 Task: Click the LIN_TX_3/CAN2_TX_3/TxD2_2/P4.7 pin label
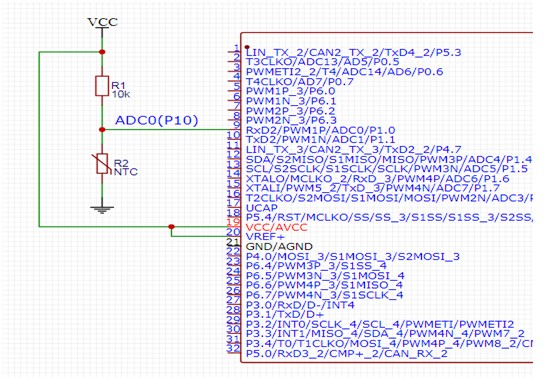[354, 150]
